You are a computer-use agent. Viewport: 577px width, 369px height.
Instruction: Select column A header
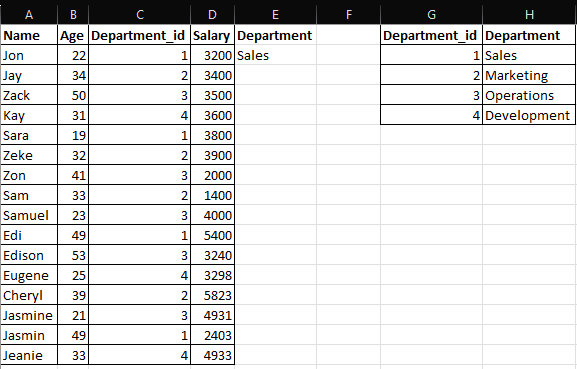[x=29, y=15]
